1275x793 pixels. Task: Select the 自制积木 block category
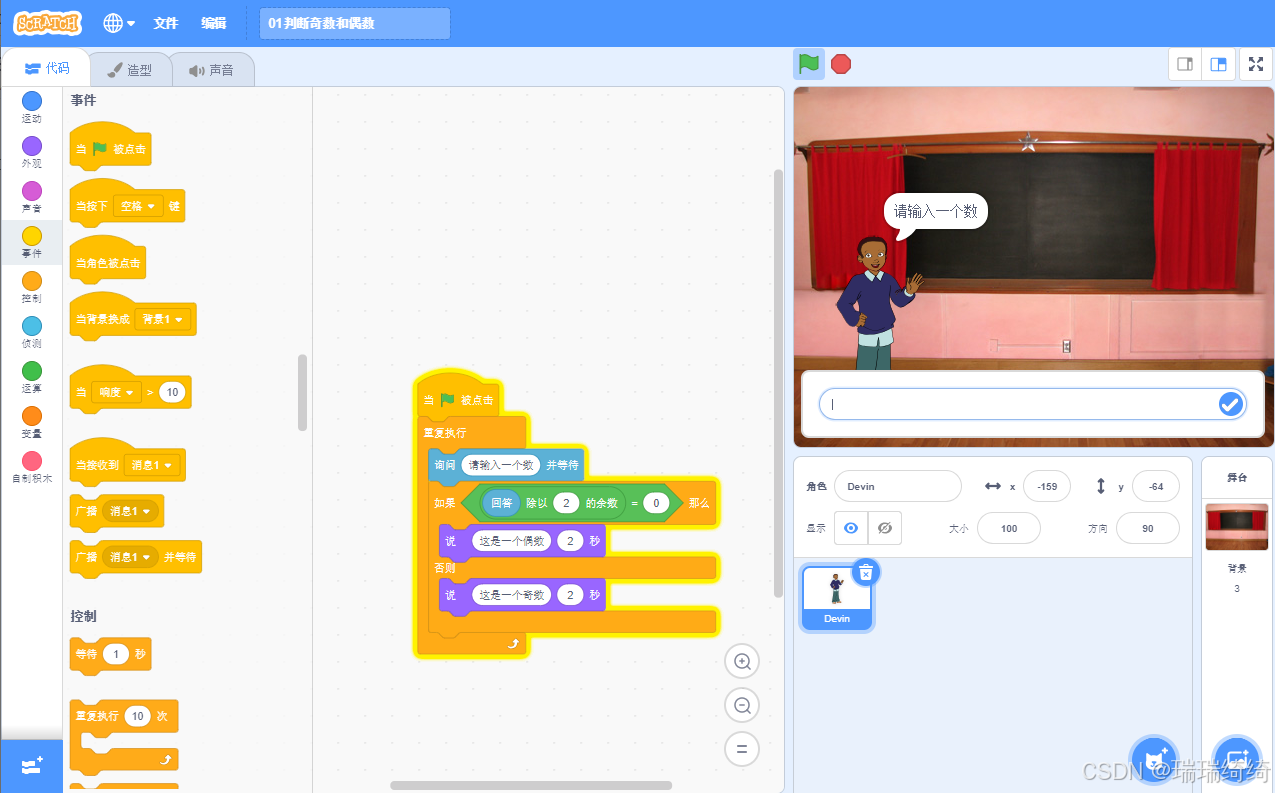[x=32, y=467]
